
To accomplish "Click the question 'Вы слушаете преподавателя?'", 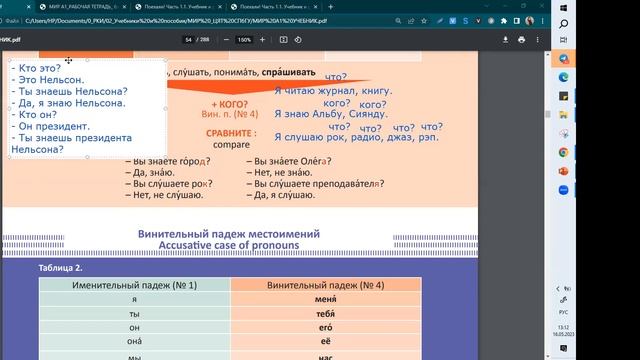I will [315, 184].
